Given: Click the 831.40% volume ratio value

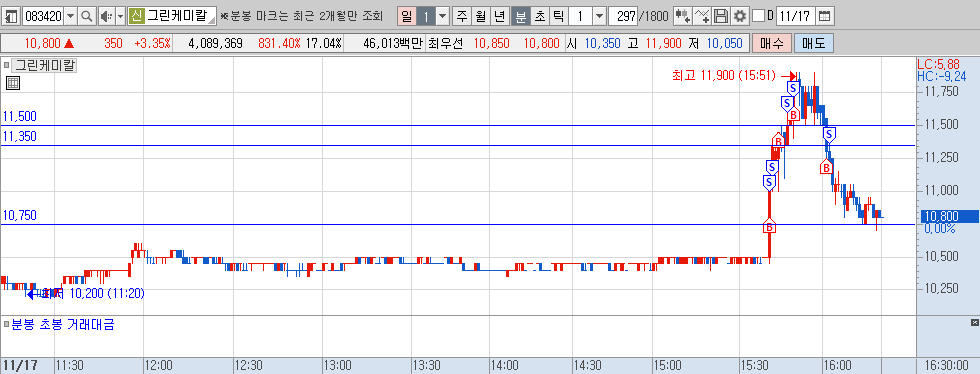Looking at the screenshot, I should click(279, 44).
